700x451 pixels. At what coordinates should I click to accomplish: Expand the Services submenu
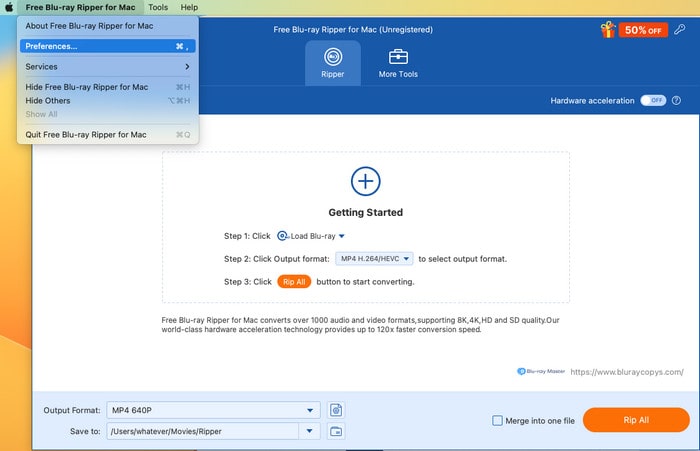(x=107, y=67)
